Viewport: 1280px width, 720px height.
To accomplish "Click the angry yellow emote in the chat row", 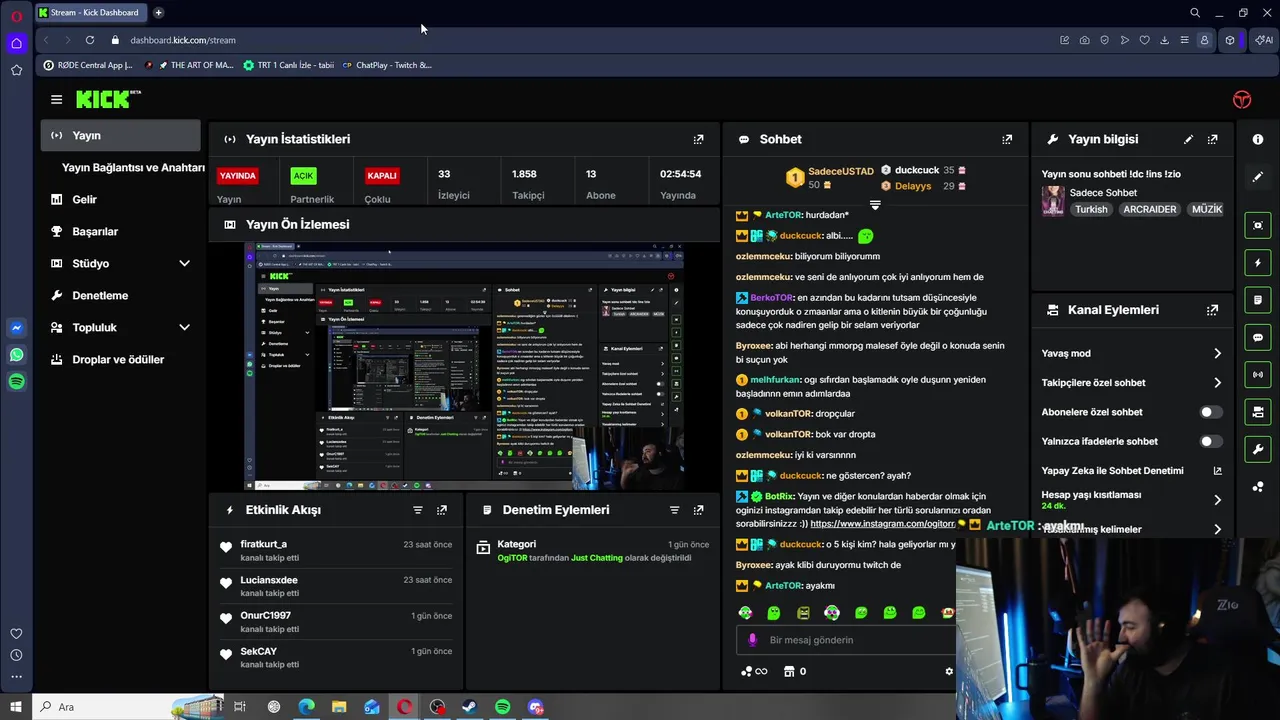I will click(803, 612).
